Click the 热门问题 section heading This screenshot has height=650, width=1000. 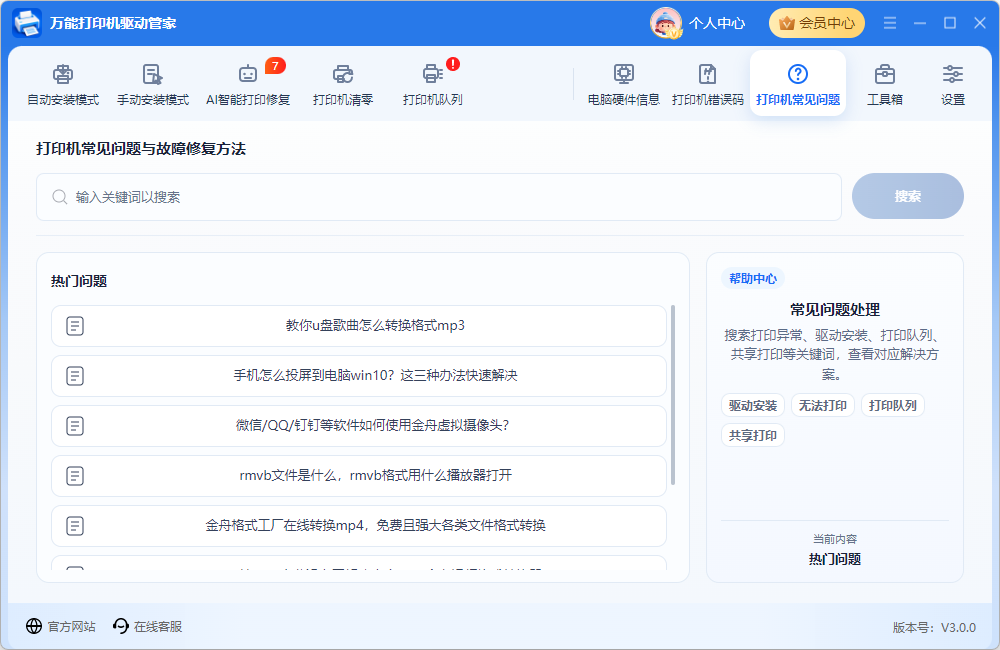coord(79,281)
